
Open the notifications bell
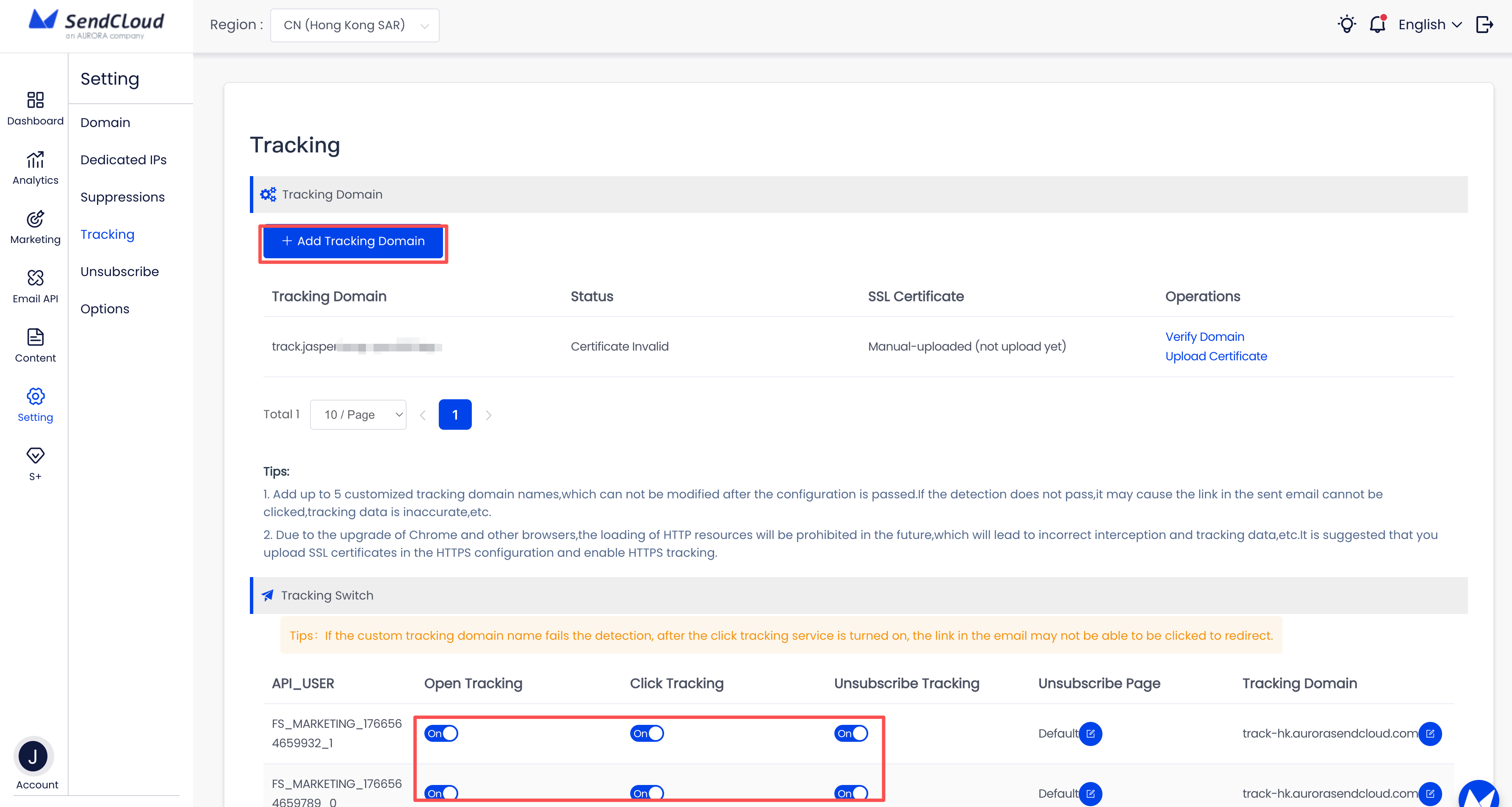click(1377, 25)
